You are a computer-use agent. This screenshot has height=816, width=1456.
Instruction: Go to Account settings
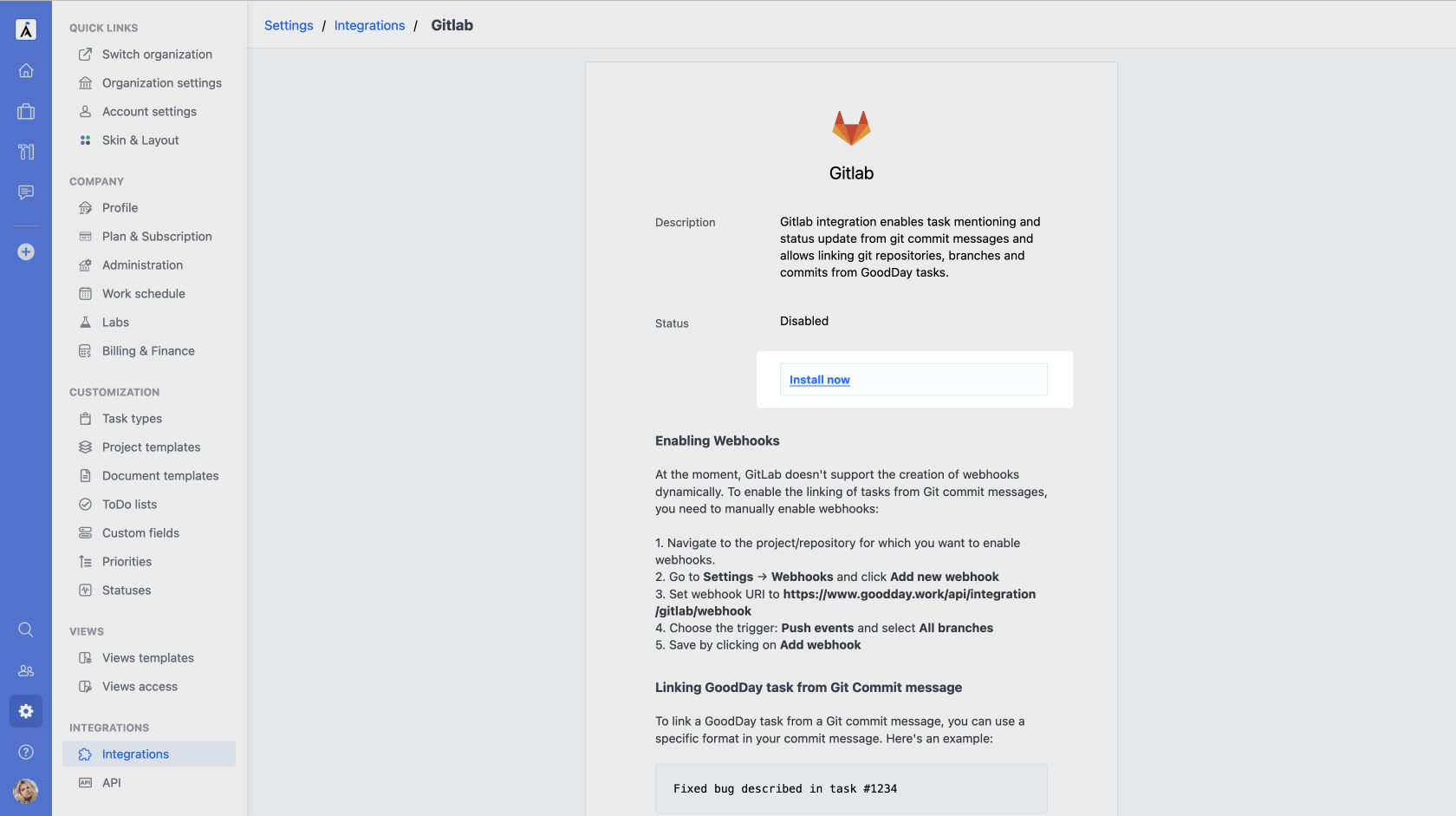point(149,111)
